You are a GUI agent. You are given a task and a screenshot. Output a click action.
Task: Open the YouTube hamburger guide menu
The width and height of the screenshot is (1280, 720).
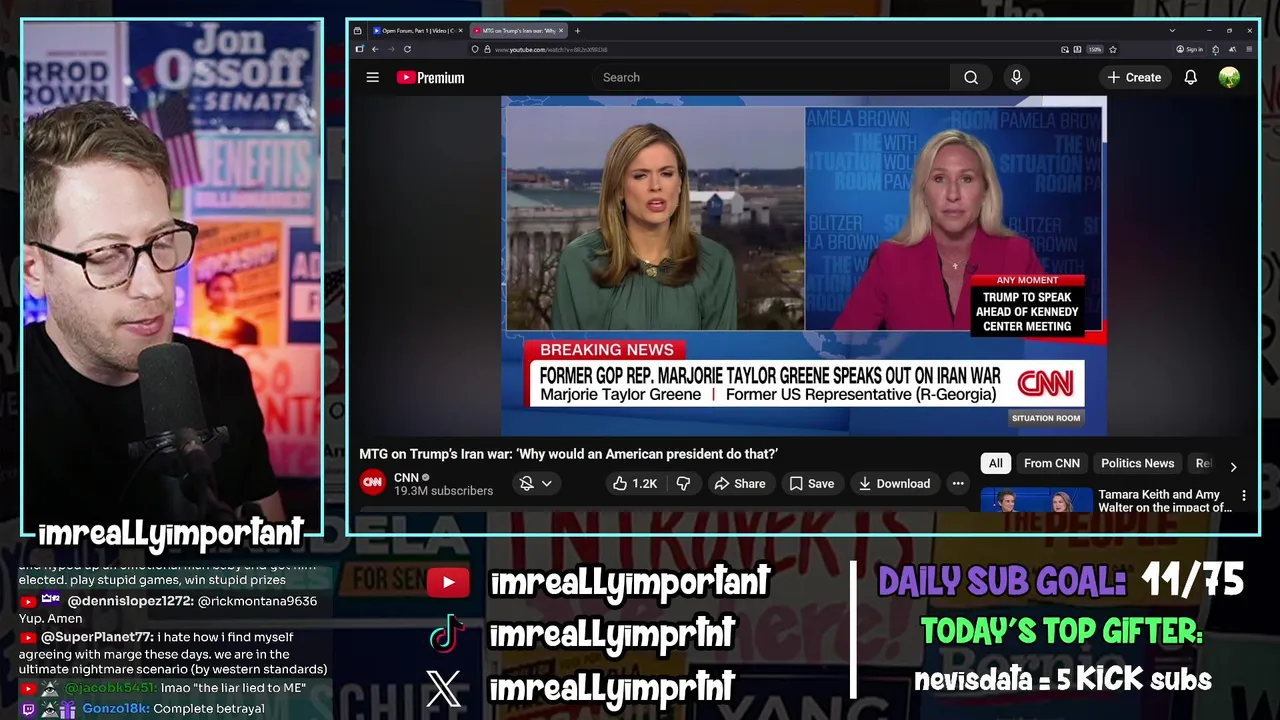372,77
